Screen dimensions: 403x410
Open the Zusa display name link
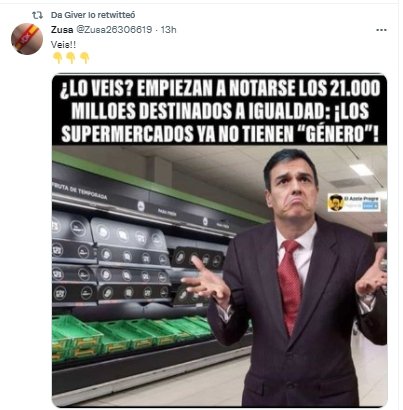62,30
